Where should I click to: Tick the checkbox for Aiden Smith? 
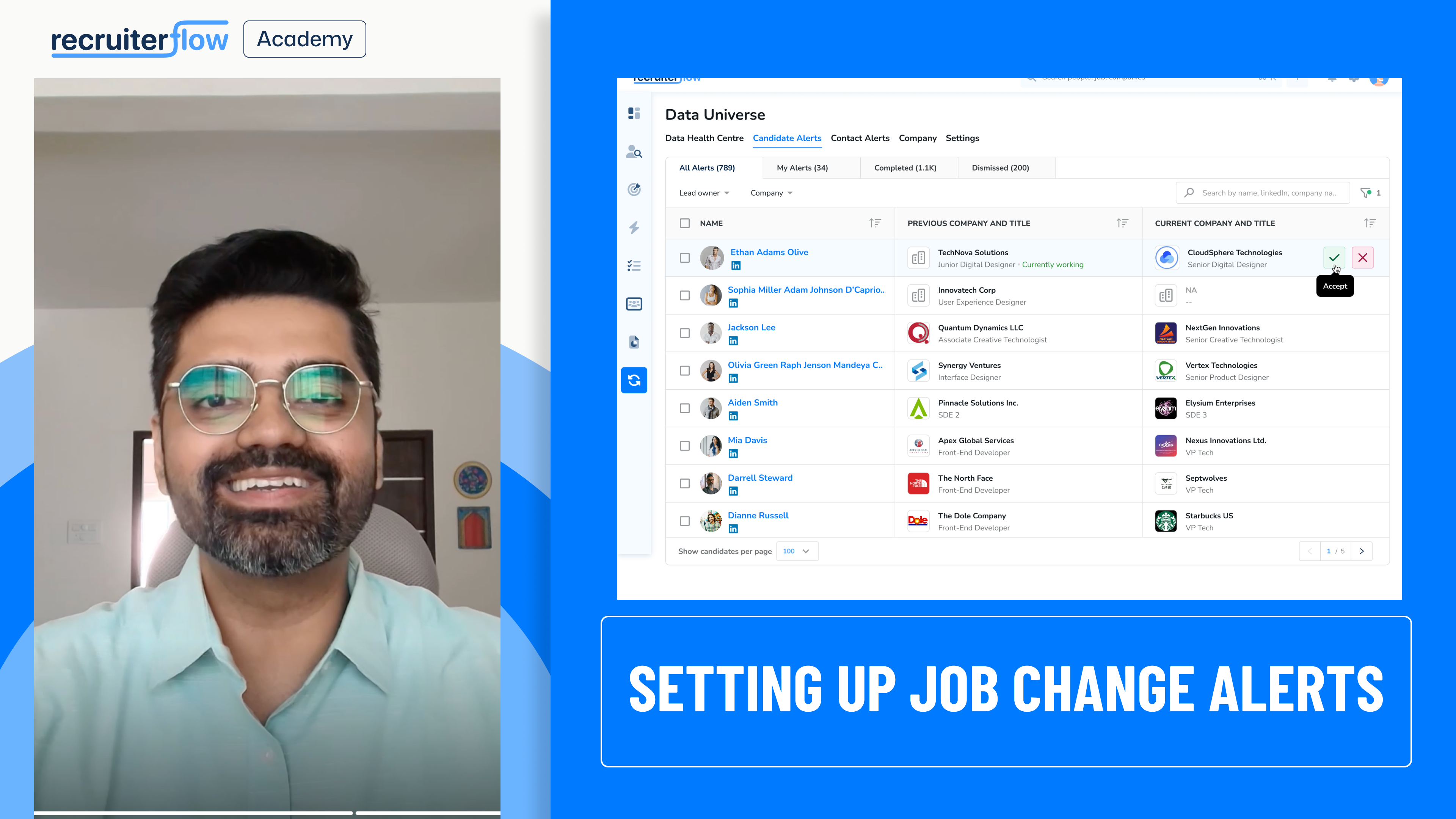point(684,408)
